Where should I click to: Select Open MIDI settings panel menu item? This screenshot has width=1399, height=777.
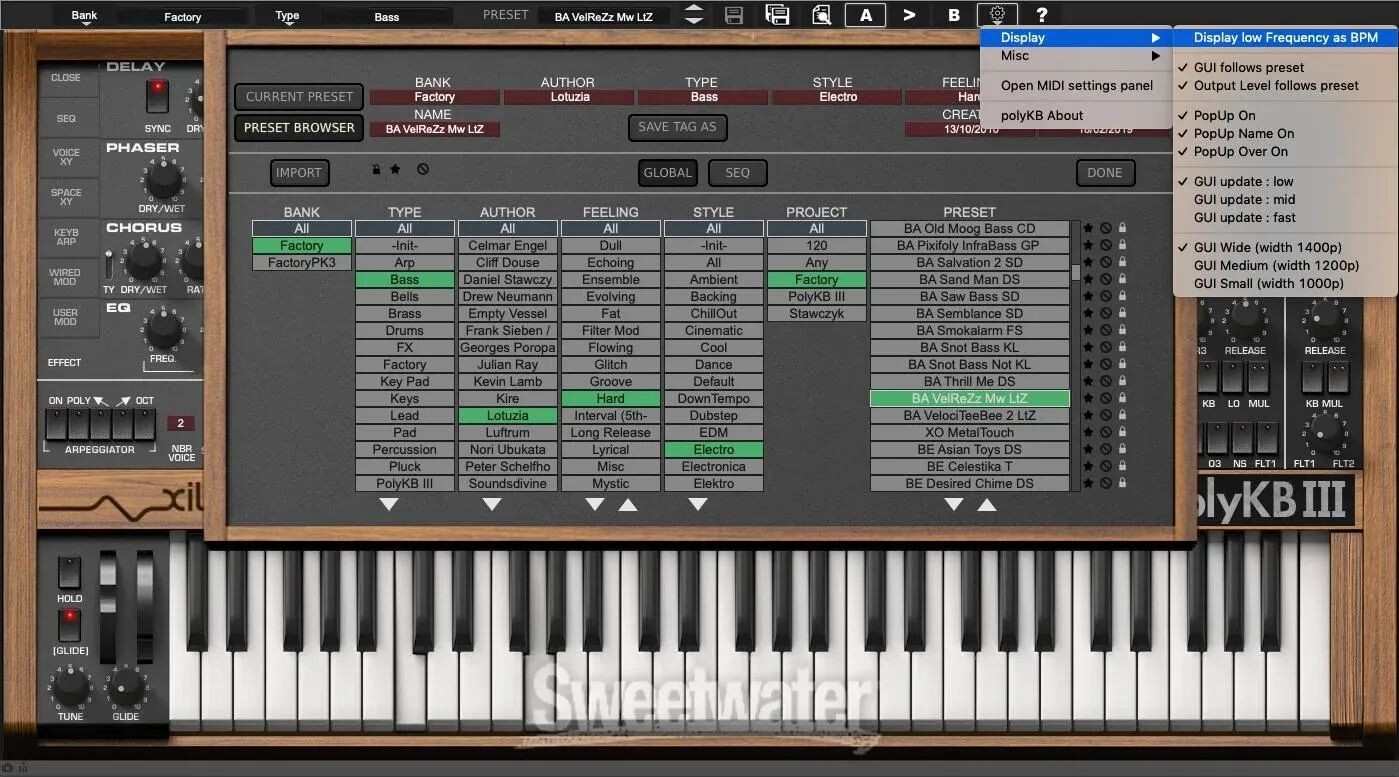pos(1076,86)
